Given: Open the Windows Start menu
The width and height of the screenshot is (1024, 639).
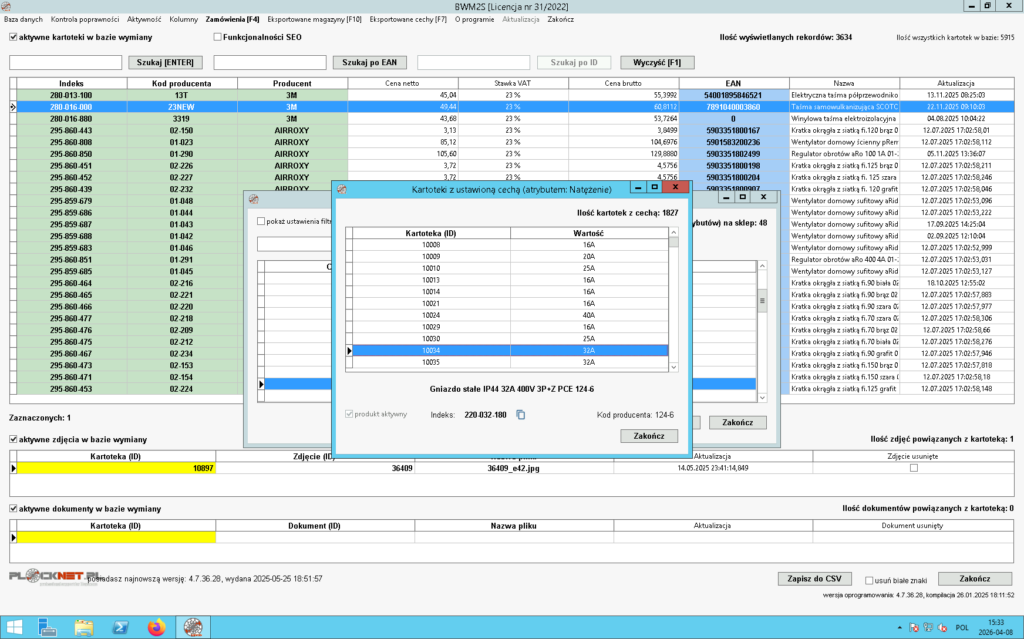Looking at the screenshot, I should [16, 627].
